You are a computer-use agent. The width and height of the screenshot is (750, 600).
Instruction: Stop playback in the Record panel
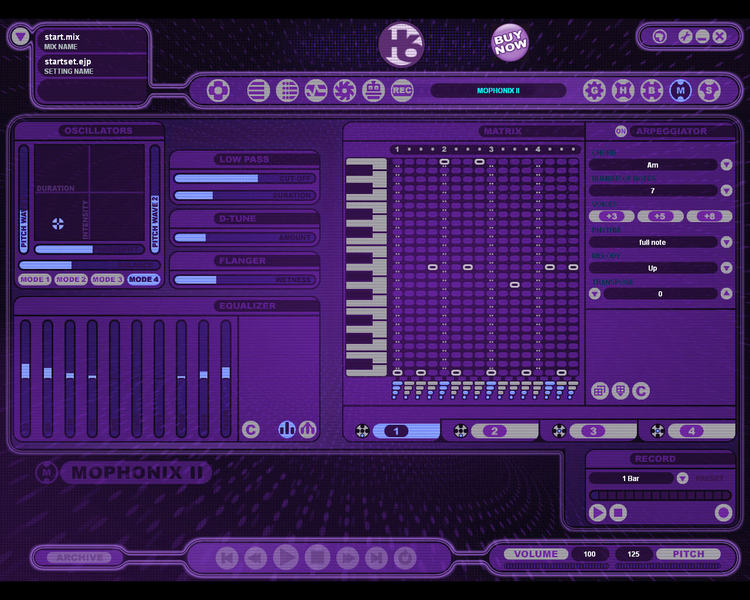click(618, 513)
